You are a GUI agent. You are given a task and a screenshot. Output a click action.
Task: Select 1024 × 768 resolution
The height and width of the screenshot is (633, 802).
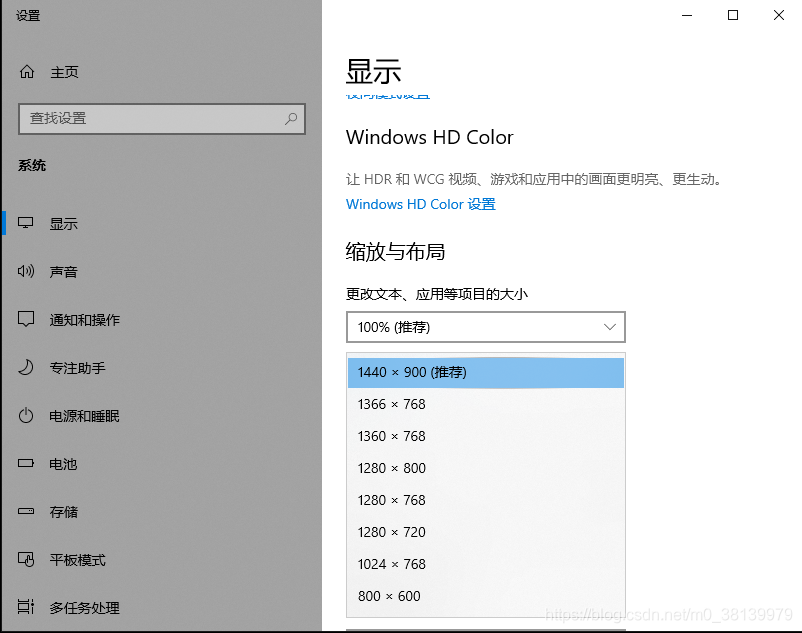[x=485, y=564]
